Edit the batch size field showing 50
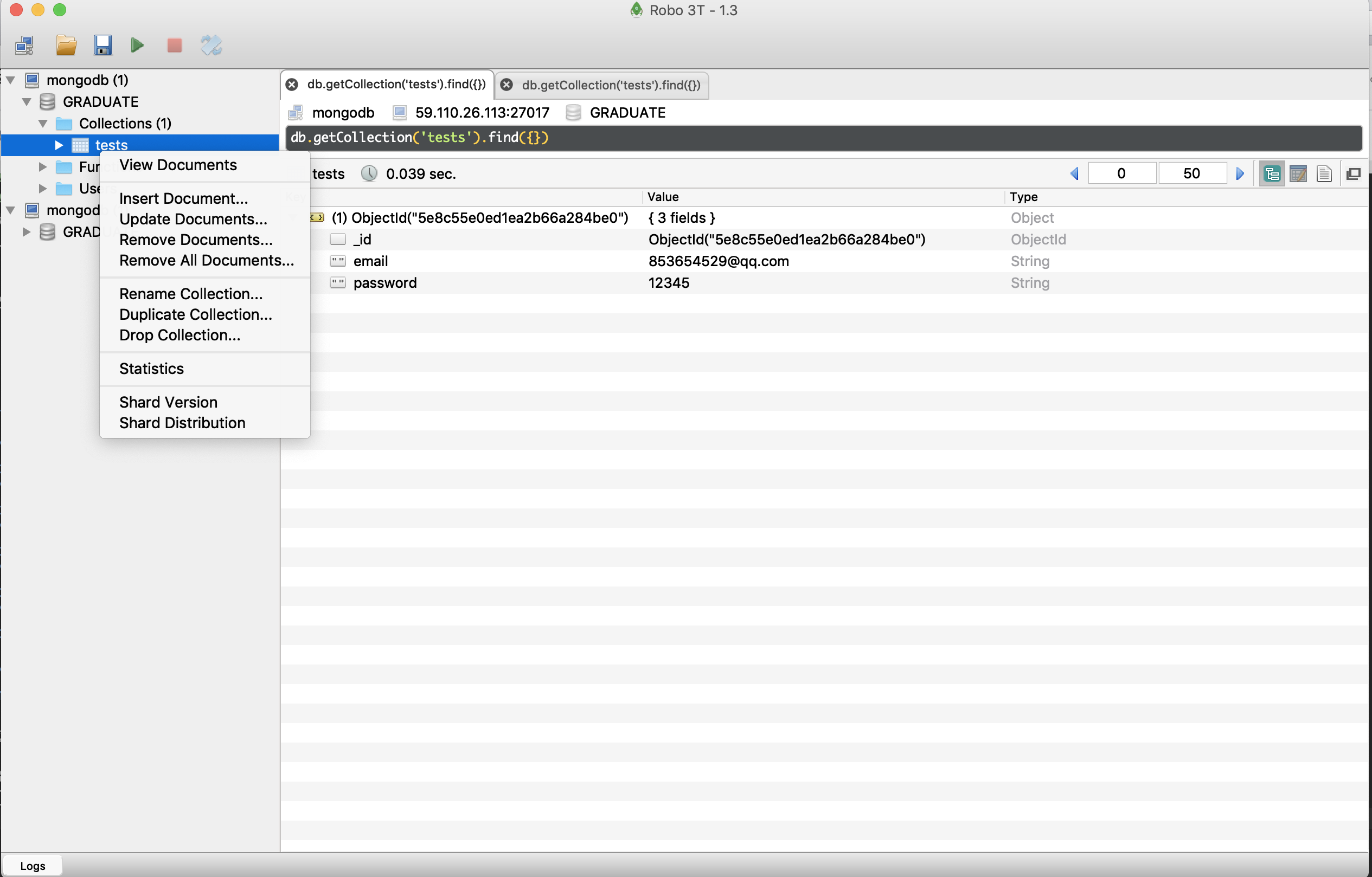The width and height of the screenshot is (1372, 877). tap(1192, 173)
